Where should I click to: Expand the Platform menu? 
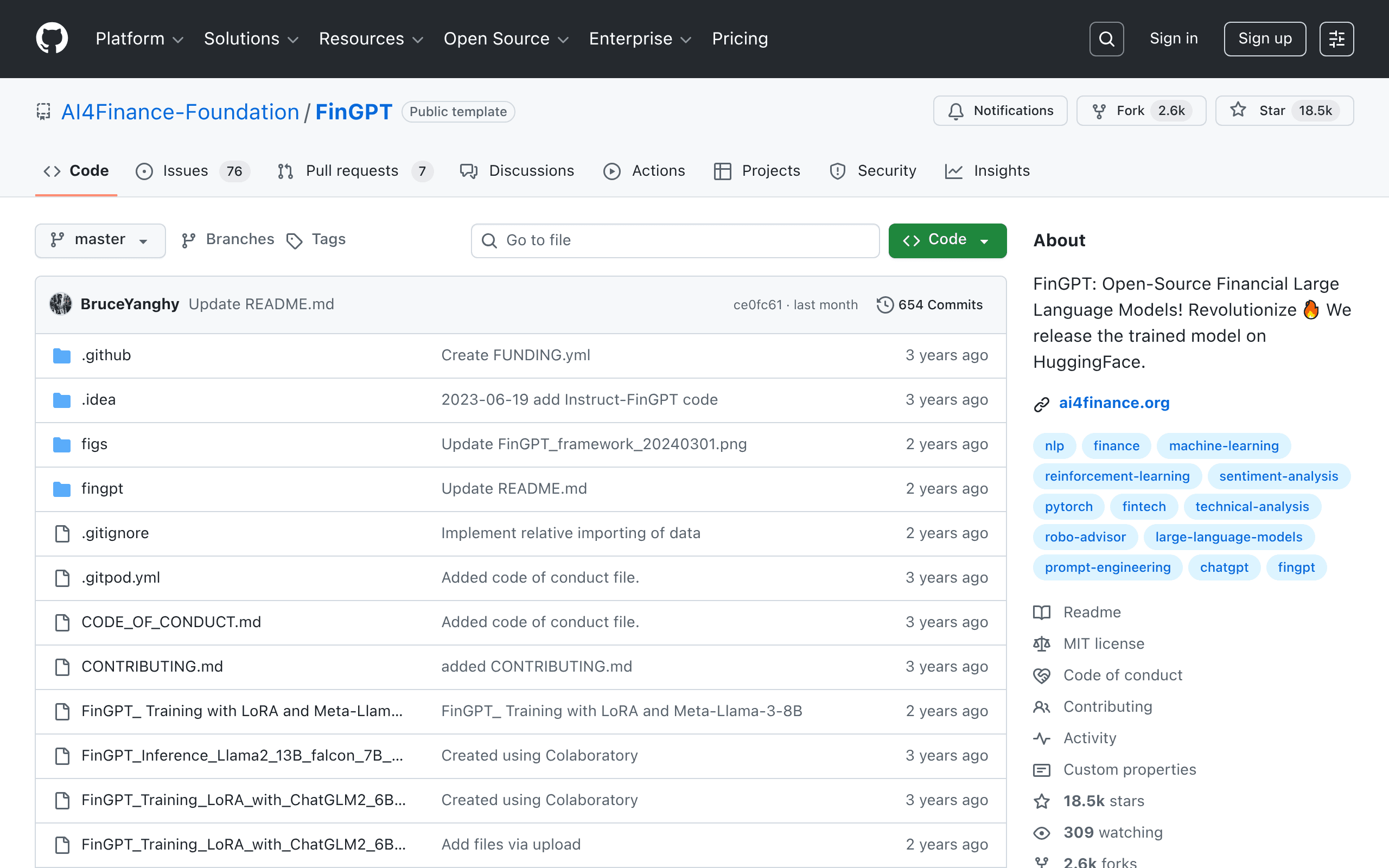(x=139, y=39)
